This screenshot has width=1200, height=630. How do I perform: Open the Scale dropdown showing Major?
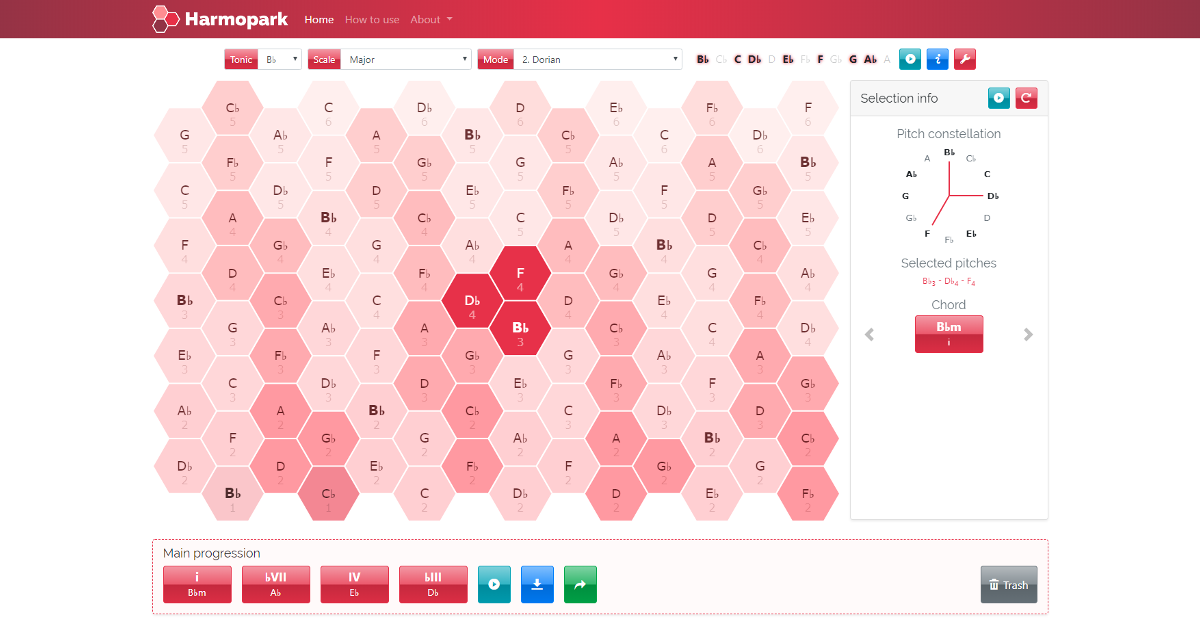(407, 59)
